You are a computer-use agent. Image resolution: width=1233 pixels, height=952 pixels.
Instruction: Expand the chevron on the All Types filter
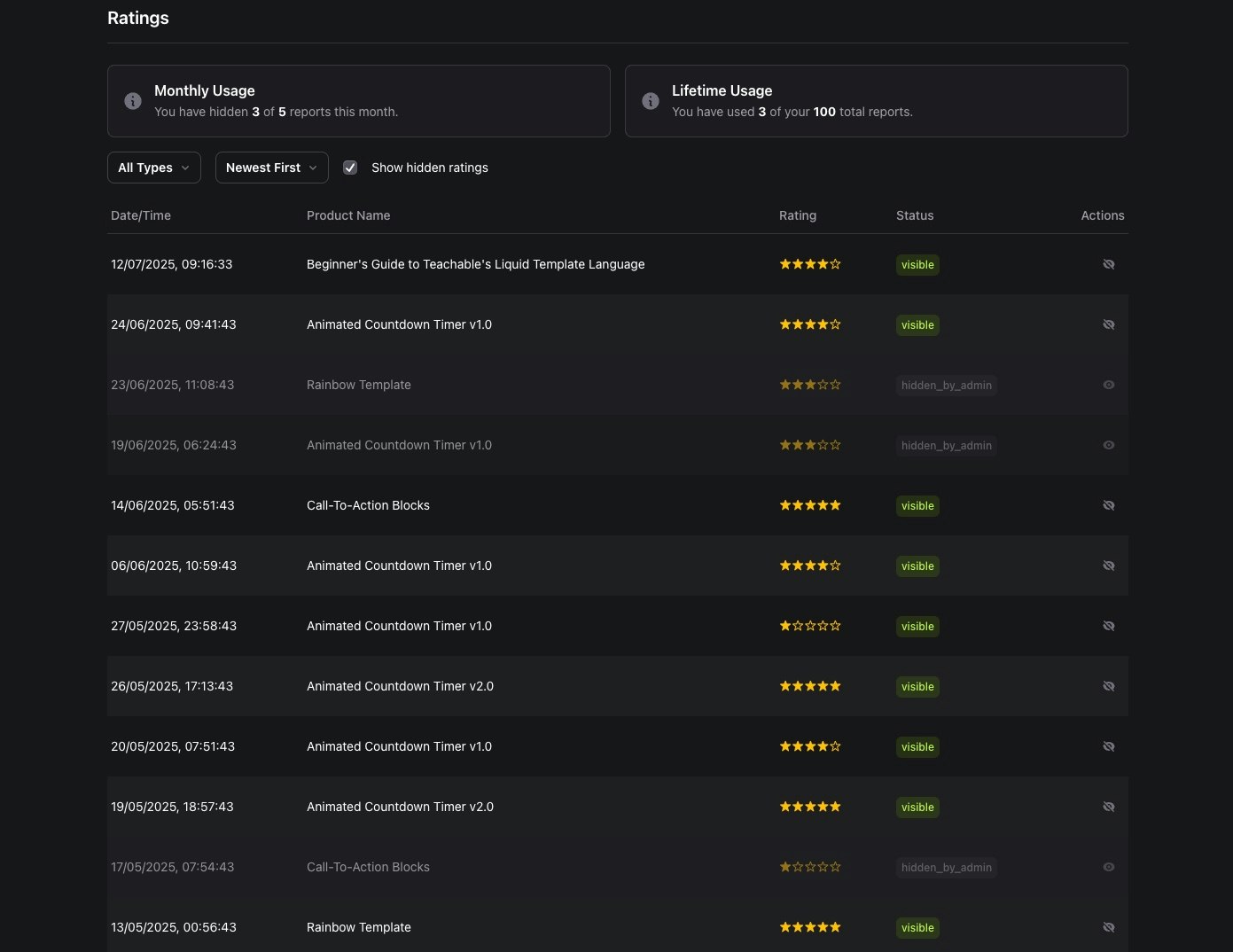pos(185,168)
